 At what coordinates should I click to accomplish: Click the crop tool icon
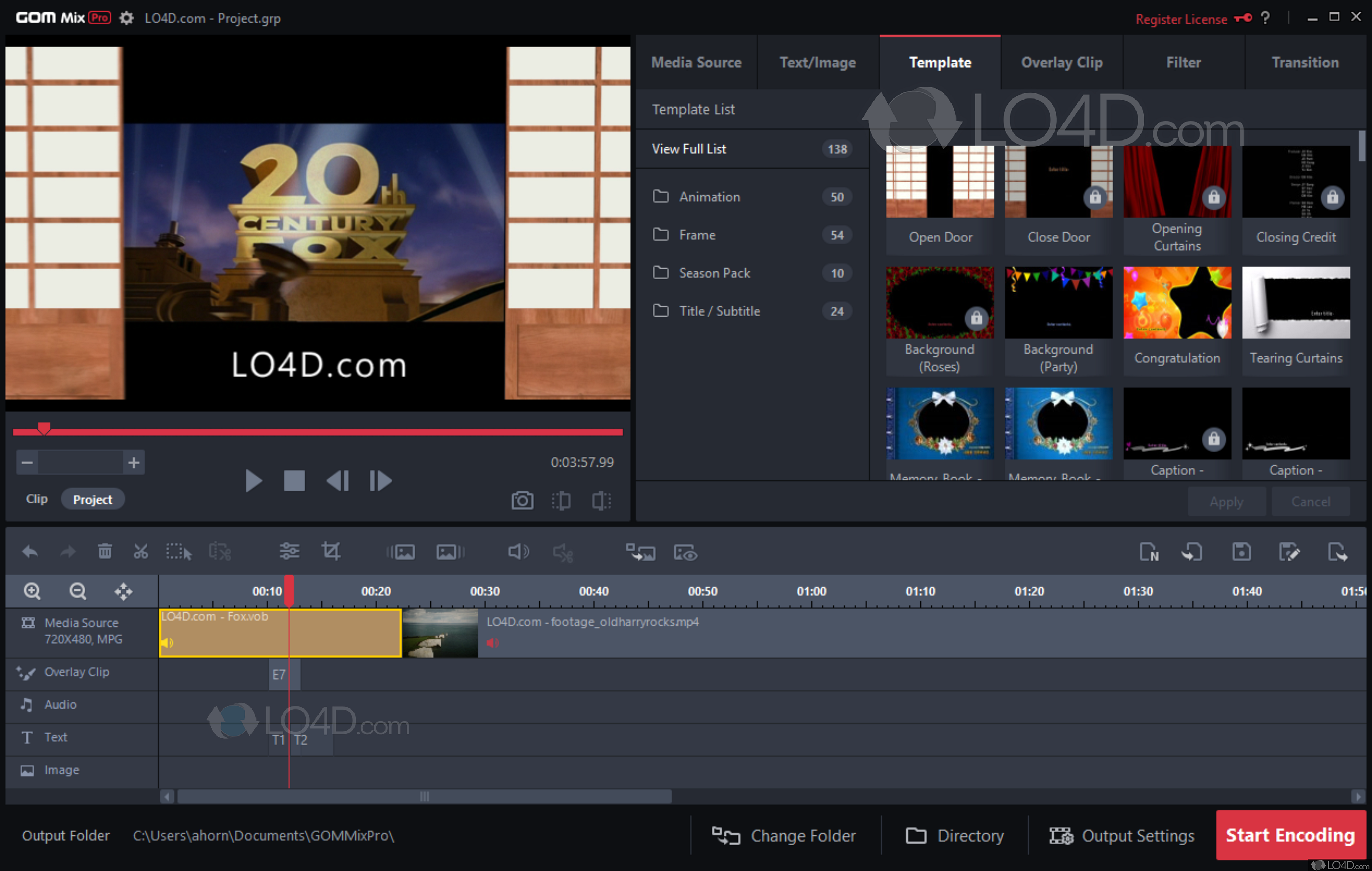coord(331,551)
